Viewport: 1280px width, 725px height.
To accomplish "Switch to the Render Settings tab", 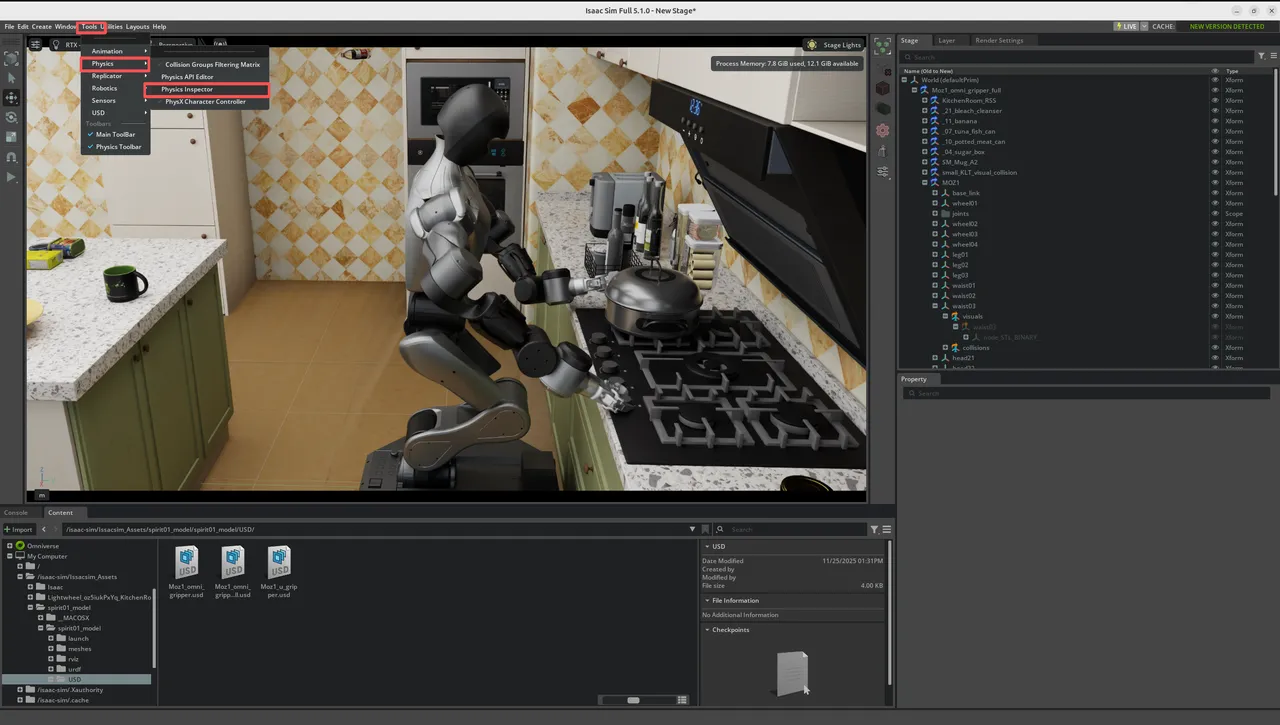I will [x=998, y=41].
